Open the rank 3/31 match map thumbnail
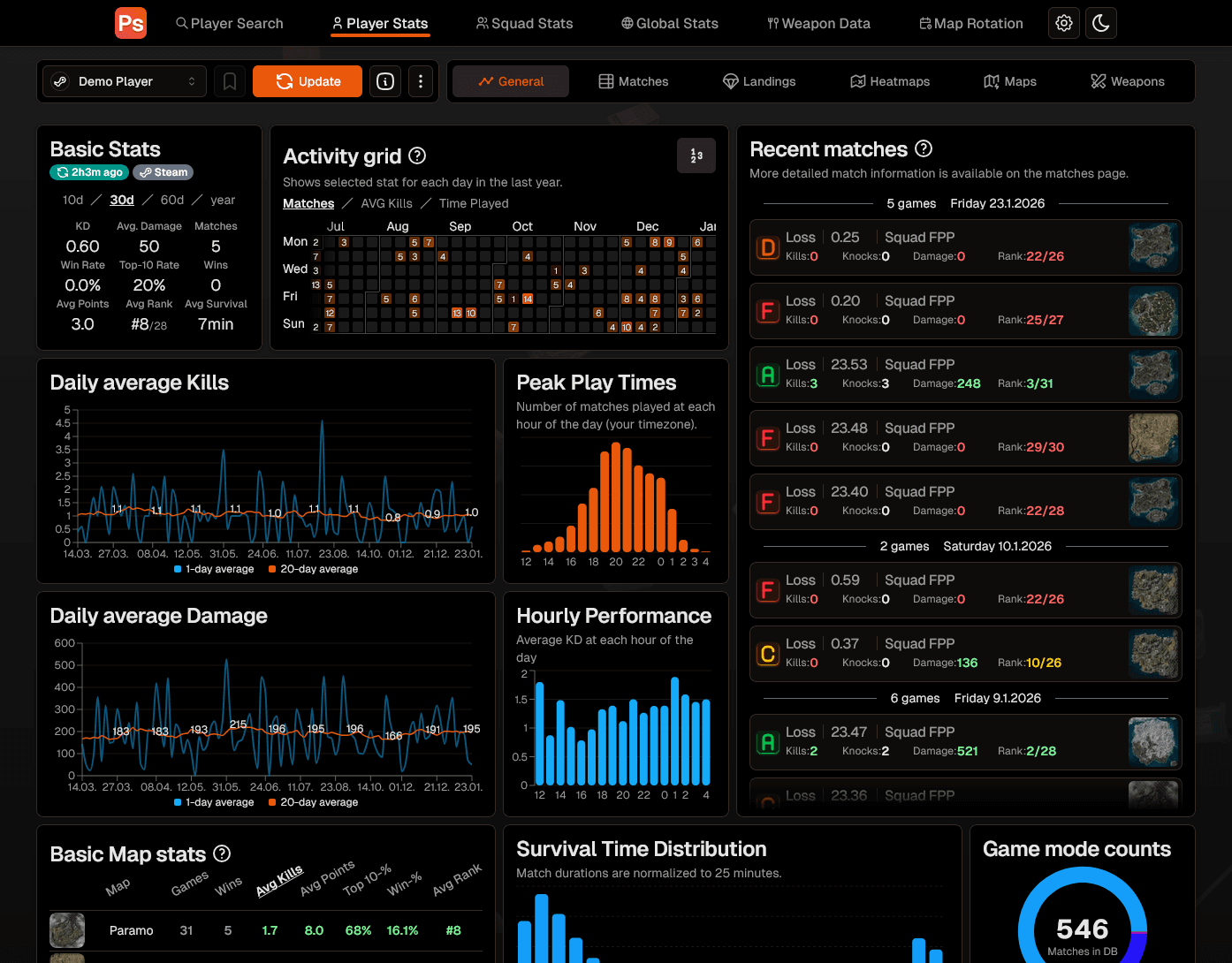 pyautogui.click(x=1153, y=374)
